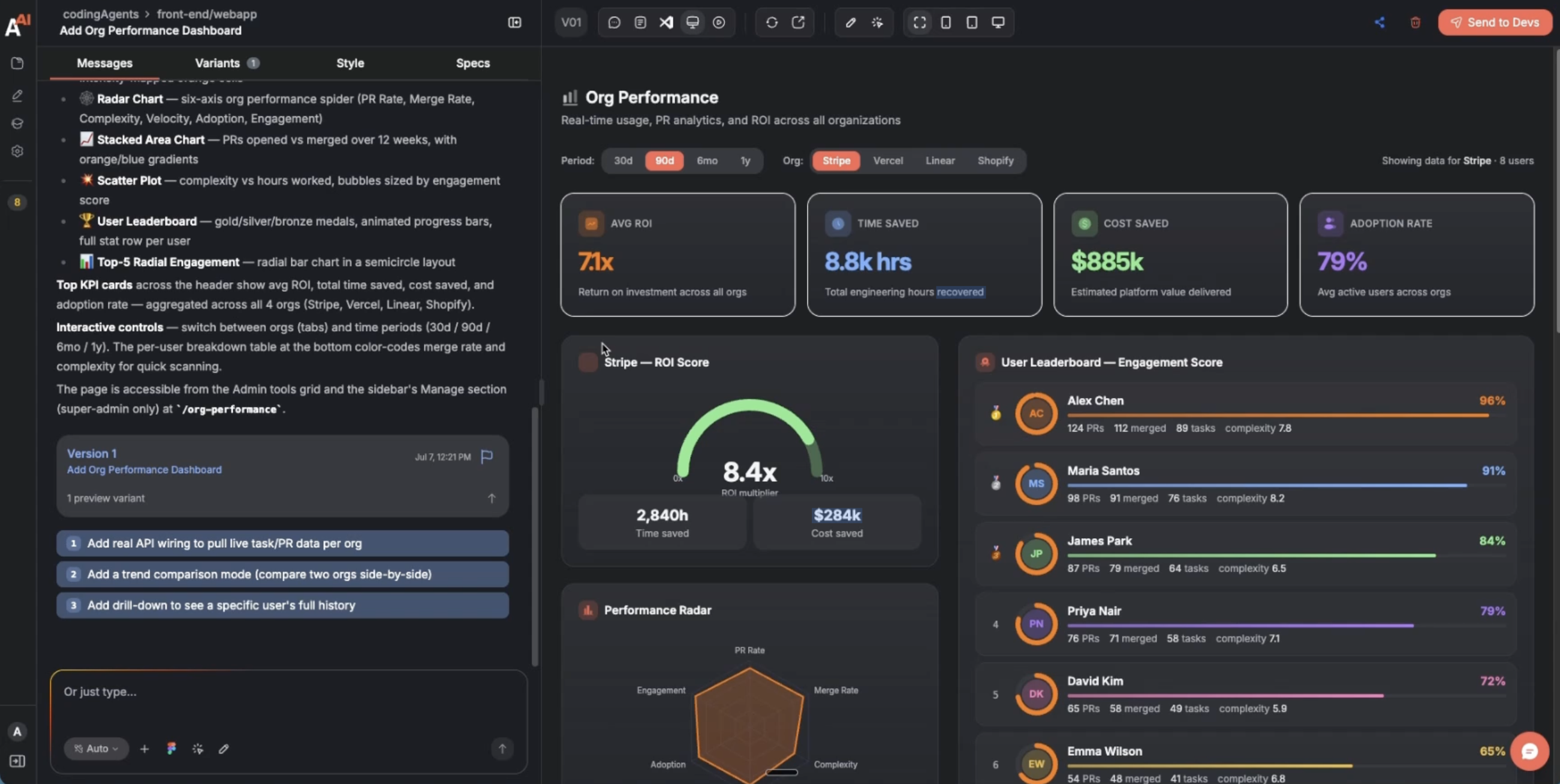Screen dimensions: 1560x784
Task: Open the chat bubble icon in preview toolbar
Action: [614, 22]
